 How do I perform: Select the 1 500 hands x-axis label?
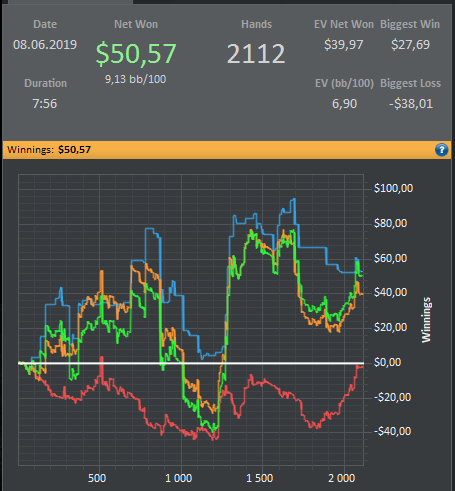260,478
